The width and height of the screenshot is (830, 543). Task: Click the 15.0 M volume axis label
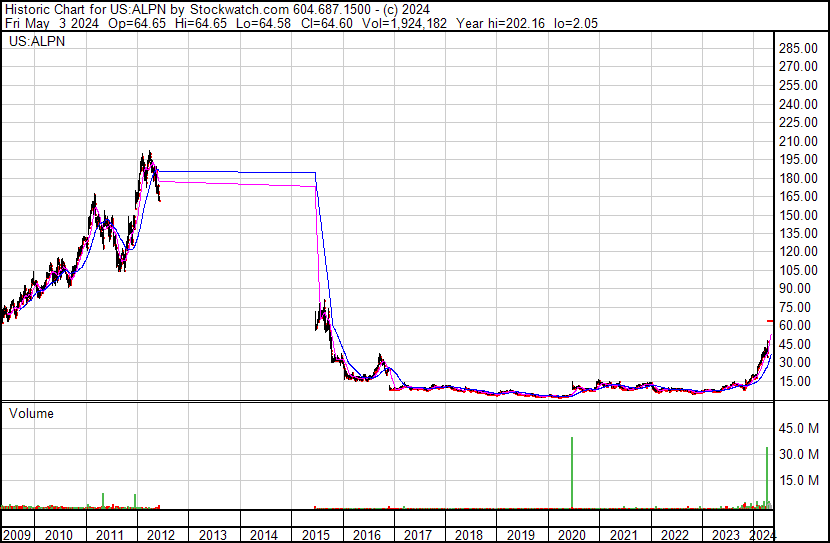(799, 480)
